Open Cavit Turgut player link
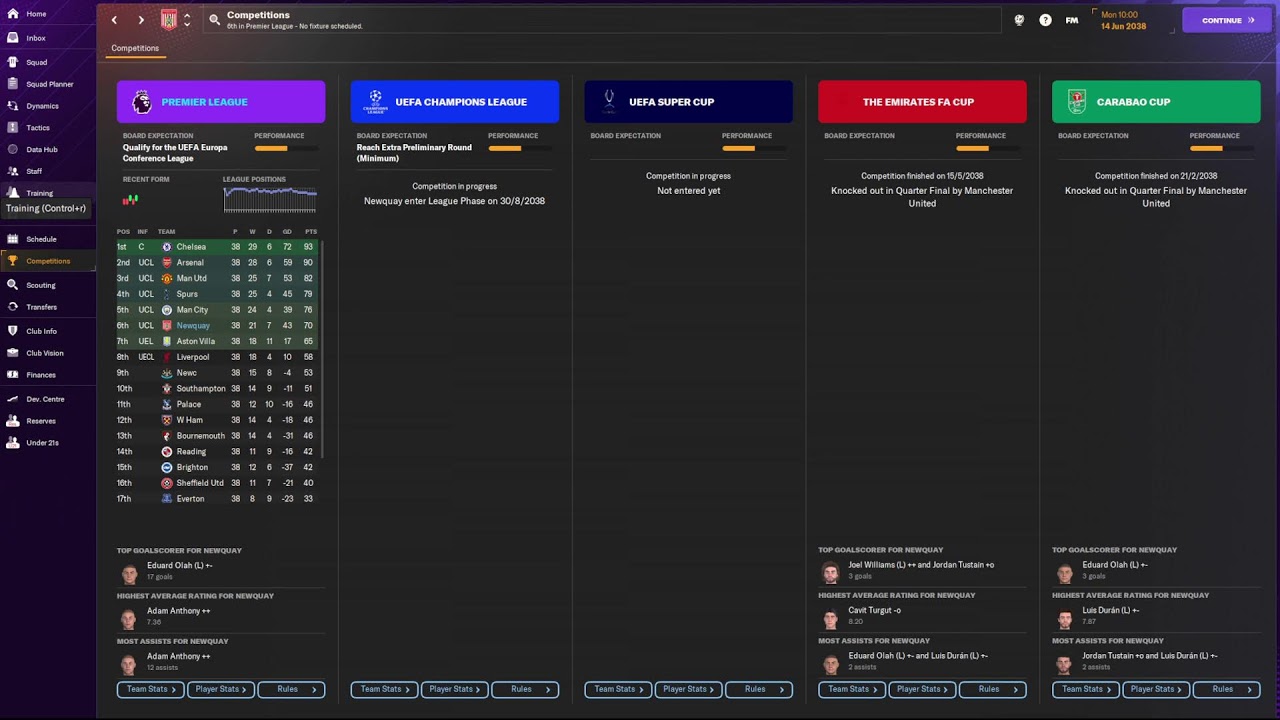 (x=874, y=611)
